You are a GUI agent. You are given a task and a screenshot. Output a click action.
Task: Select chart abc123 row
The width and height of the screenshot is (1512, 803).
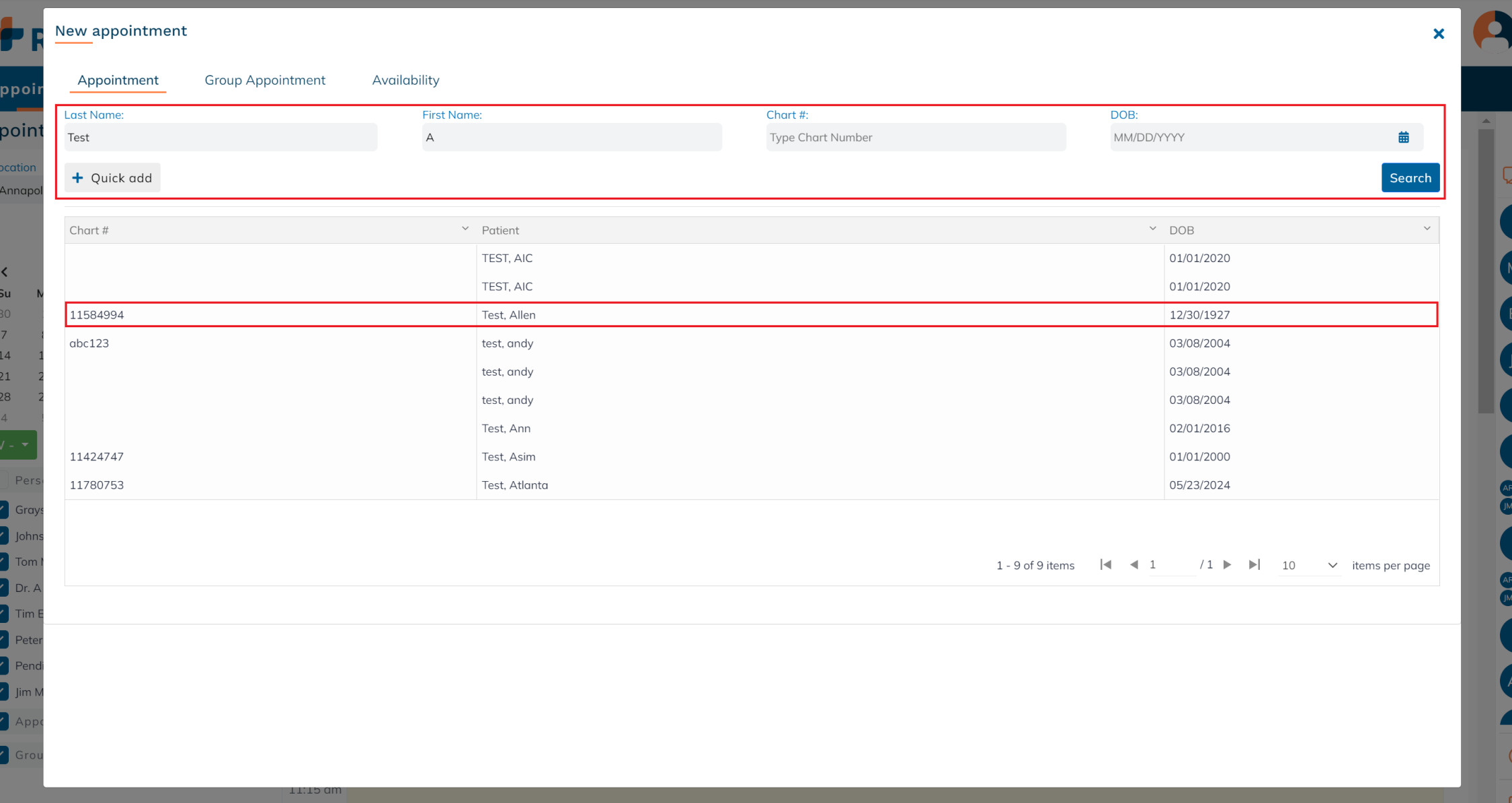(x=751, y=343)
